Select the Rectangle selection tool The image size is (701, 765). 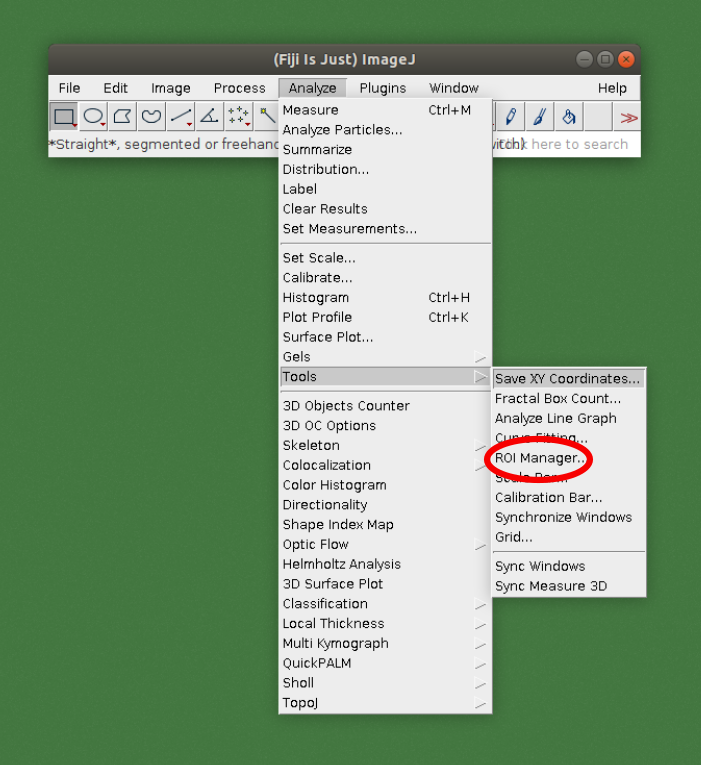(x=64, y=117)
